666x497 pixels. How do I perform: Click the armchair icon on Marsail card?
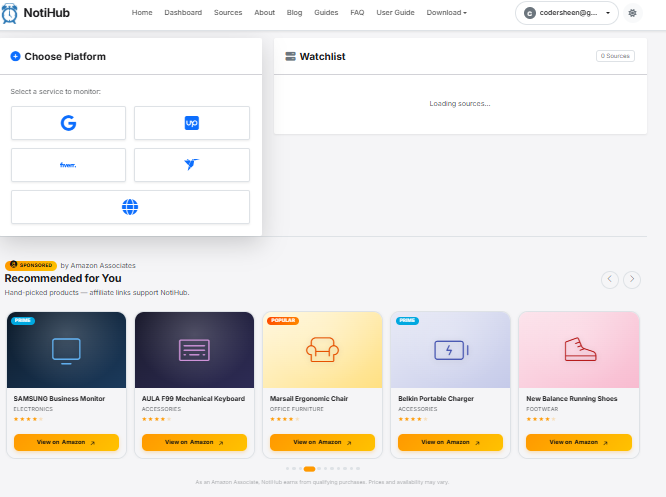(x=322, y=349)
